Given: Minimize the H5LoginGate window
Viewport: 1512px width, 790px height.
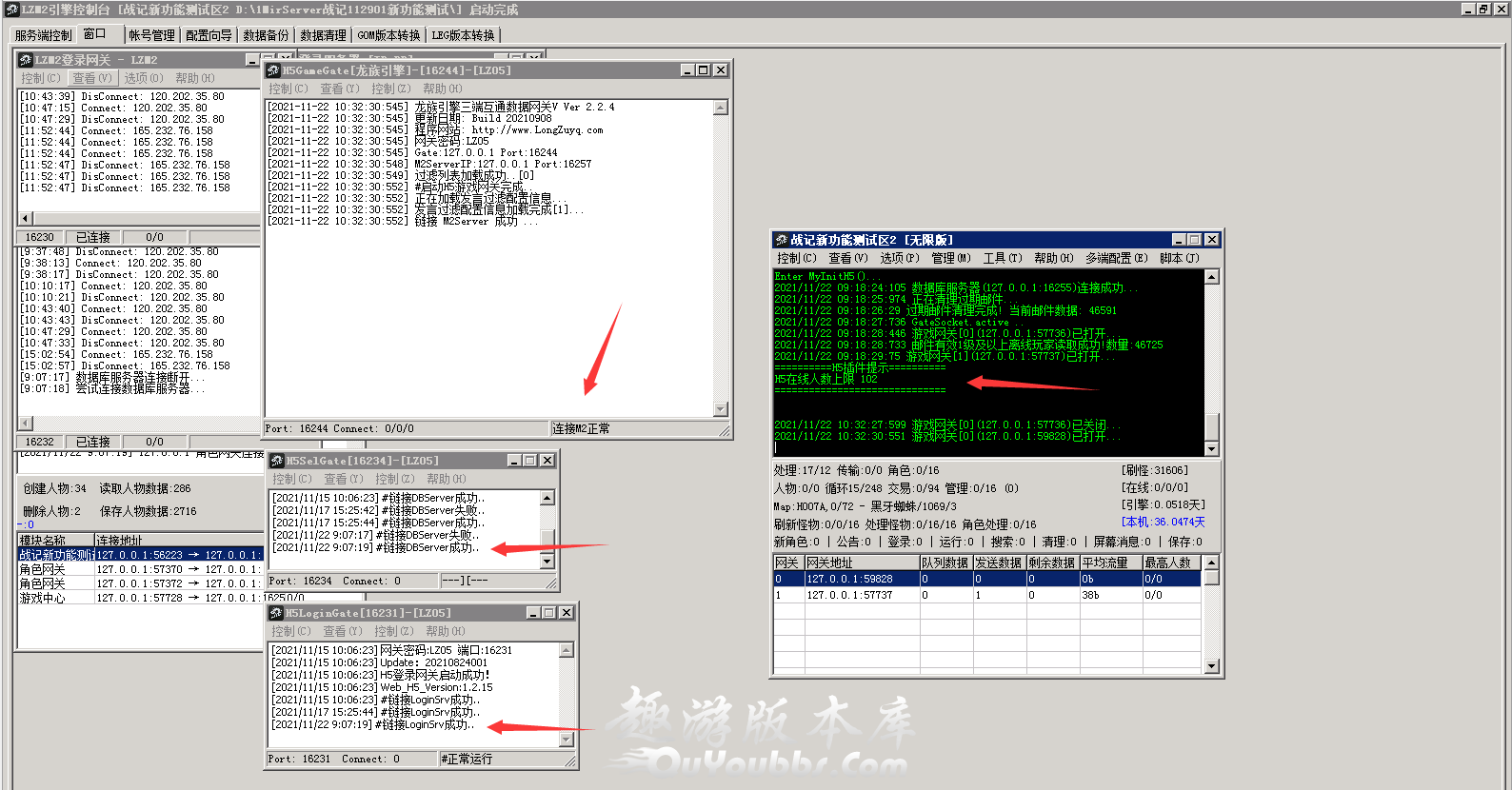Looking at the screenshot, I should [533, 613].
